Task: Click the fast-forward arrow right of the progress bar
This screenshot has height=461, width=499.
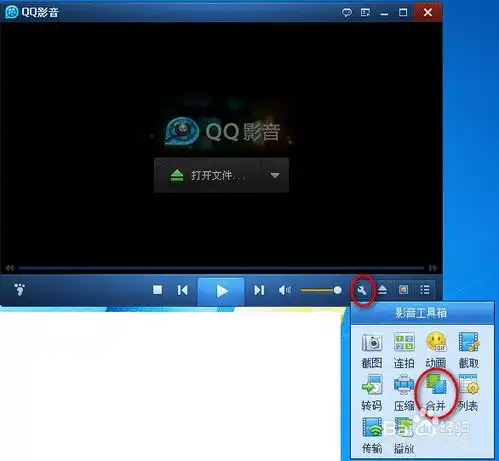Action: pos(433,268)
